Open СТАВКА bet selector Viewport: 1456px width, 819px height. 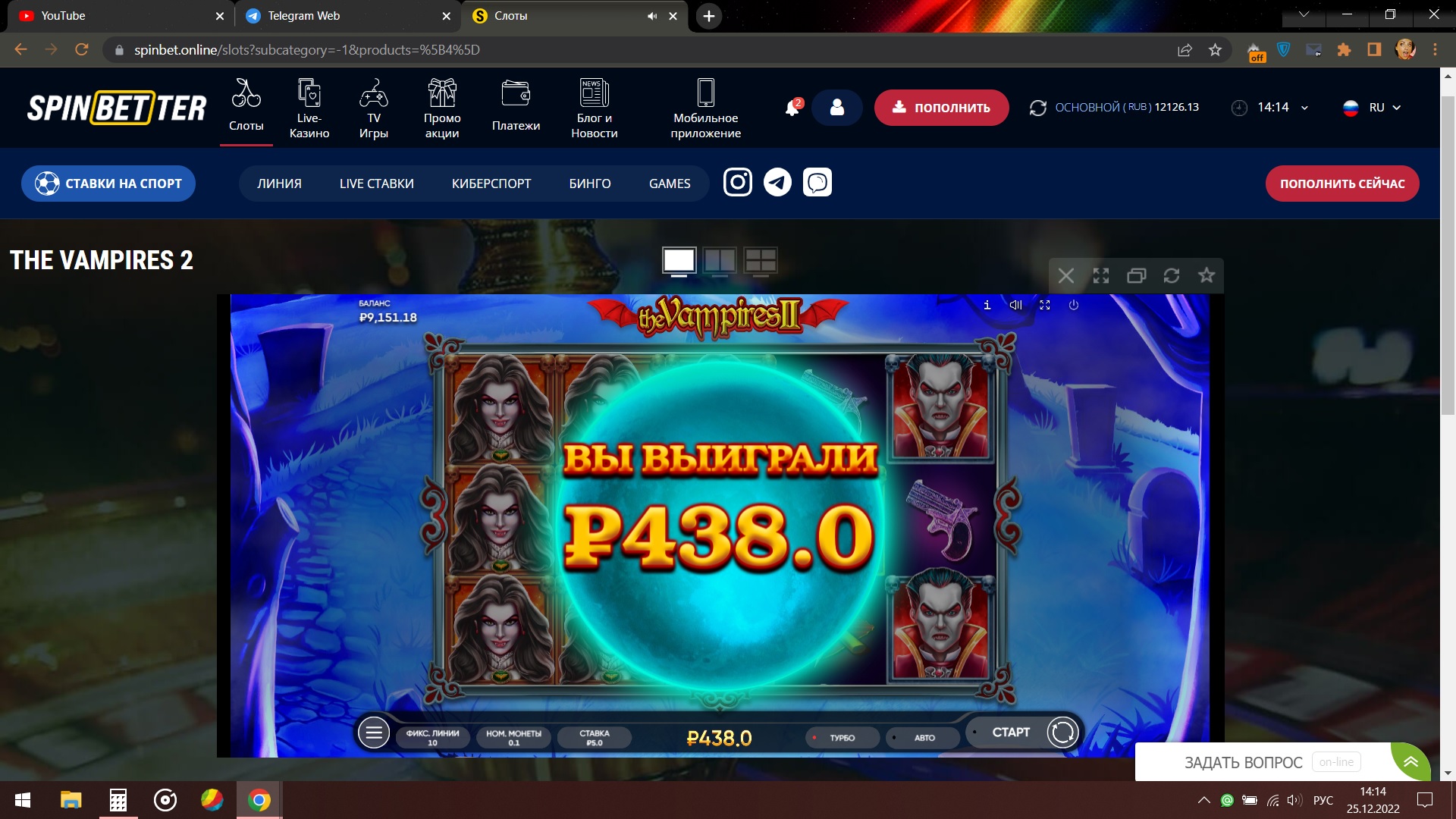point(595,737)
